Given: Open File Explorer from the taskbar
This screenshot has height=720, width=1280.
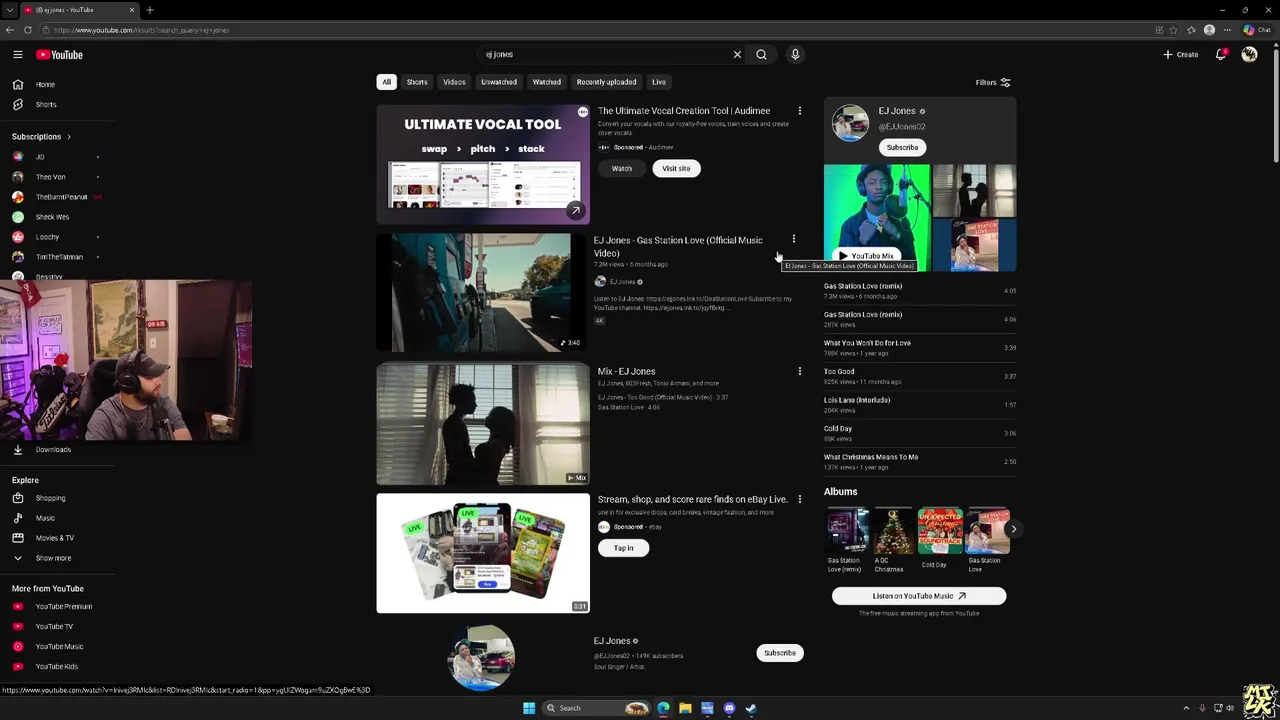Looking at the screenshot, I should tap(685, 708).
